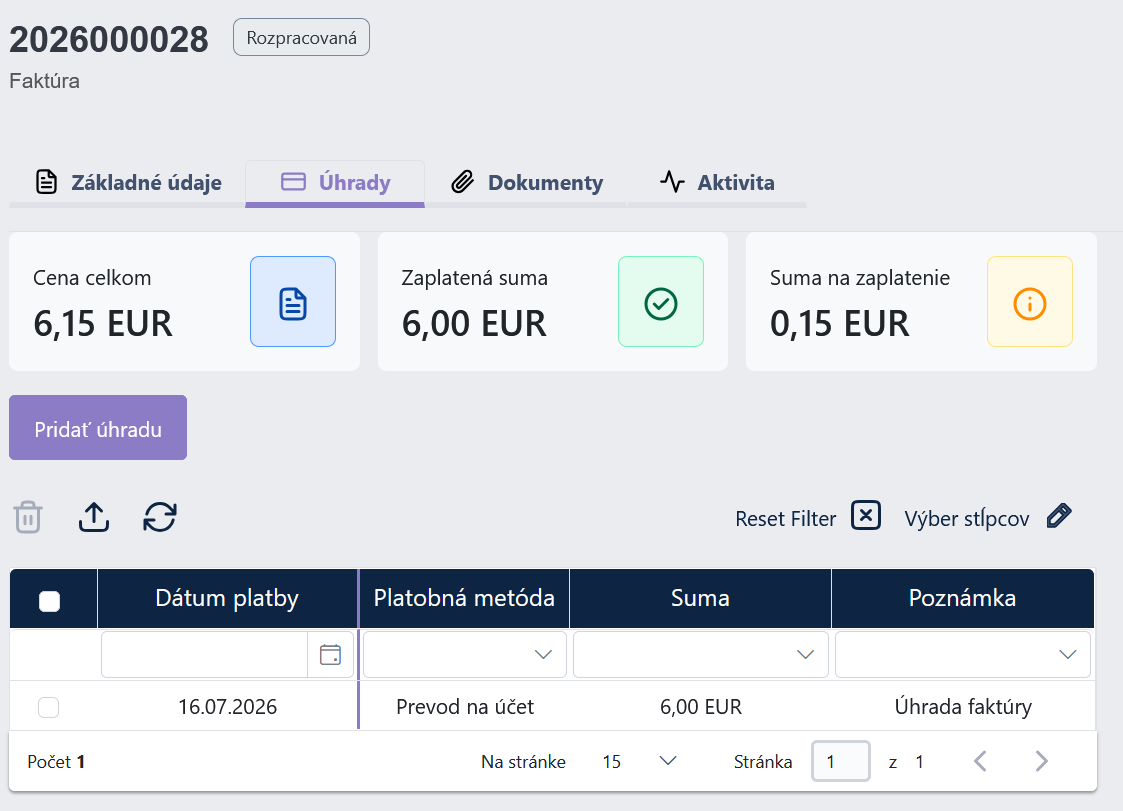Click the trash delete icon
The height and width of the screenshot is (811, 1123).
(x=28, y=517)
